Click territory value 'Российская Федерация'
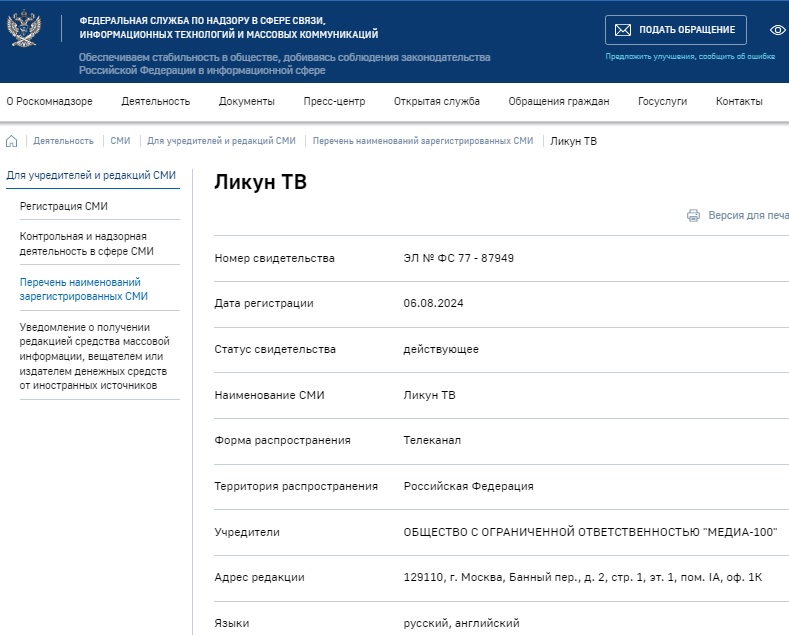The height and width of the screenshot is (635, 789). click(x=468, y=486)
